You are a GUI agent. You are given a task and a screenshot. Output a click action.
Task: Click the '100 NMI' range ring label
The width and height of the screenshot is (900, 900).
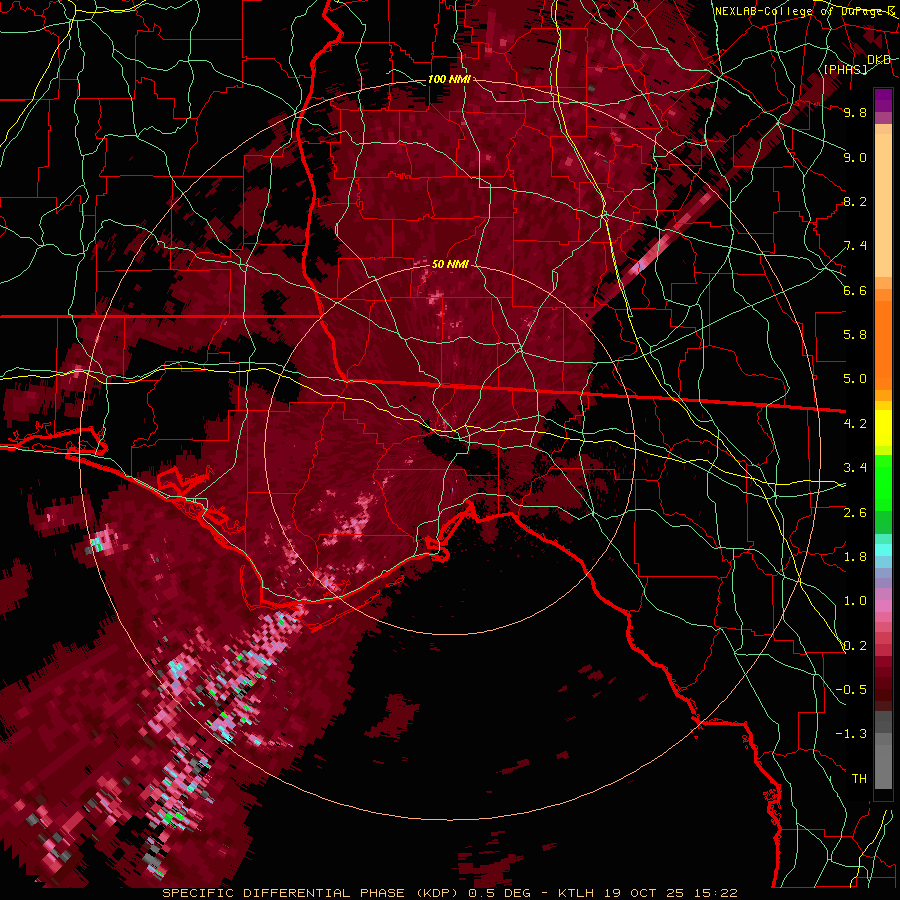[449, 79]
